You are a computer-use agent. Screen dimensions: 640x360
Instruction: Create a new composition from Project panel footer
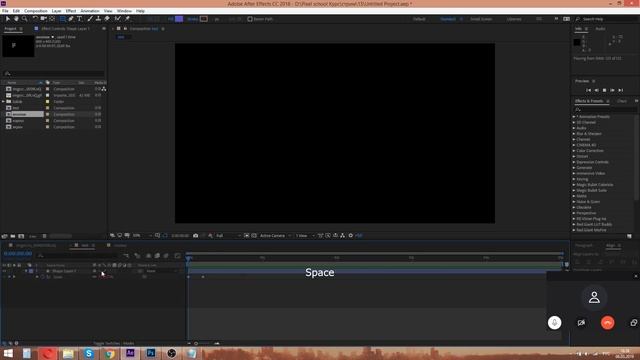(x=21, y=236)
